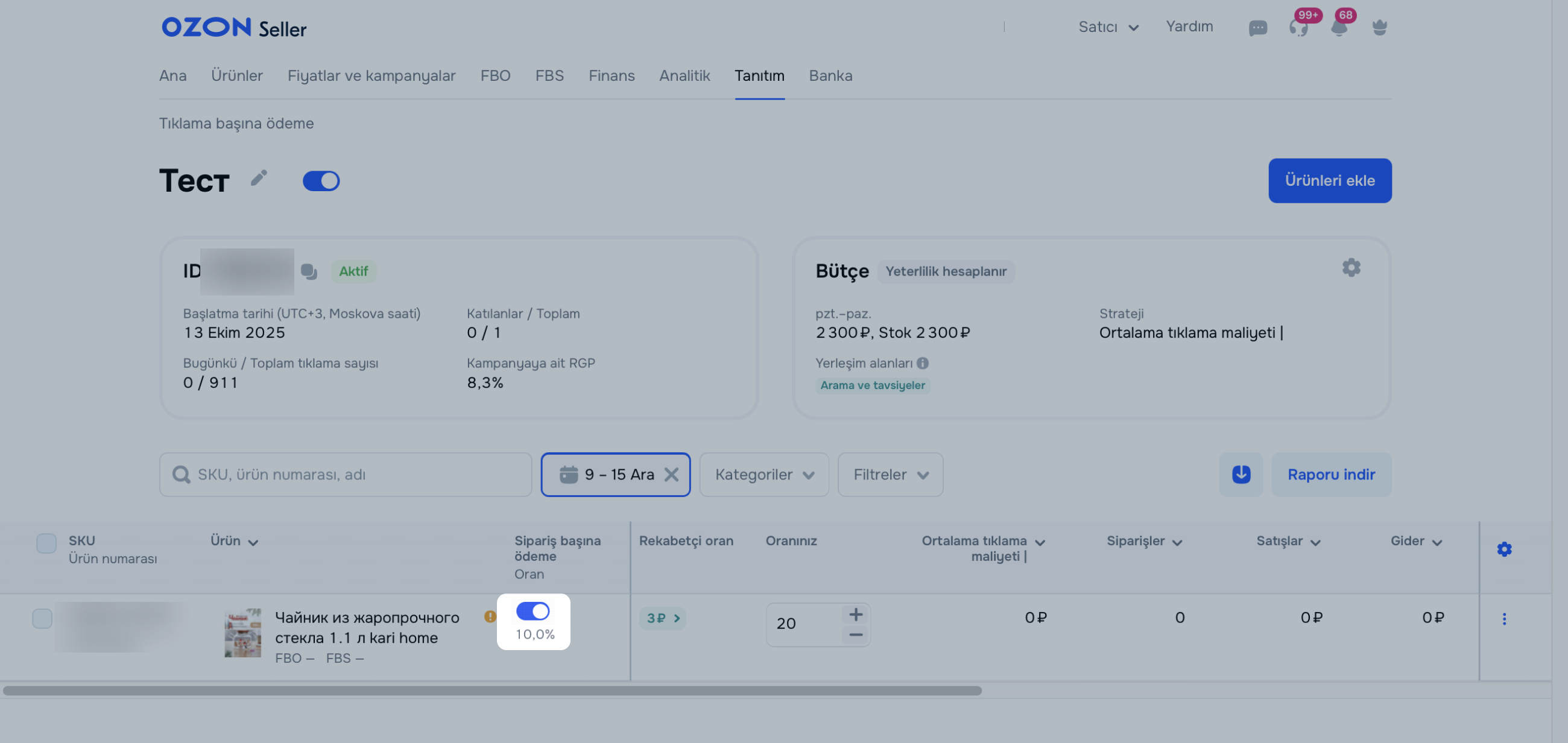1568x743 pixels.
Task: Toggle the Тест campaign switch off
Action: point(321,181)
